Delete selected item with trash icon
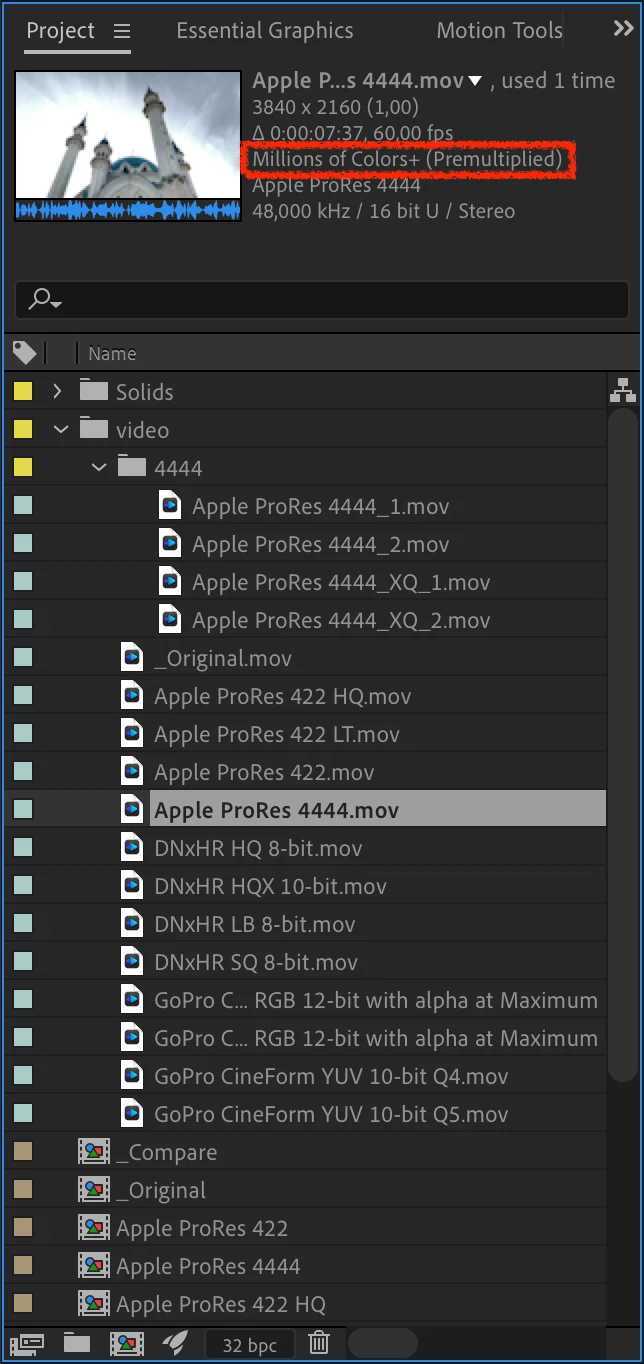644x1364 pixels. [319, 1343]
